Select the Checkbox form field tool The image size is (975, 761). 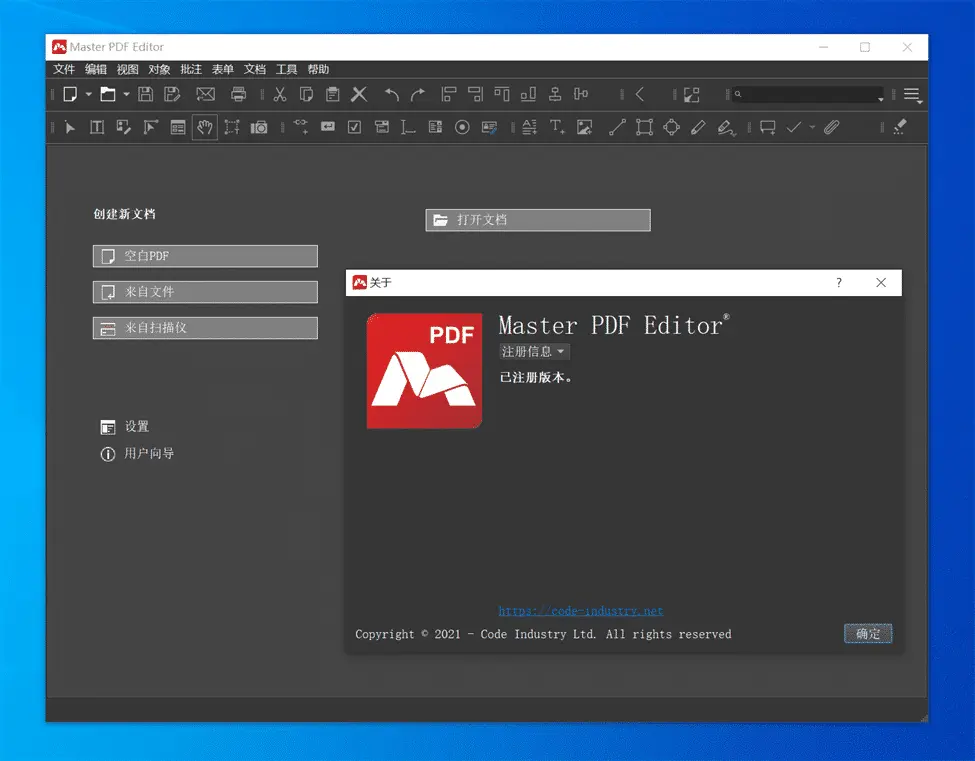coord(354,127)
